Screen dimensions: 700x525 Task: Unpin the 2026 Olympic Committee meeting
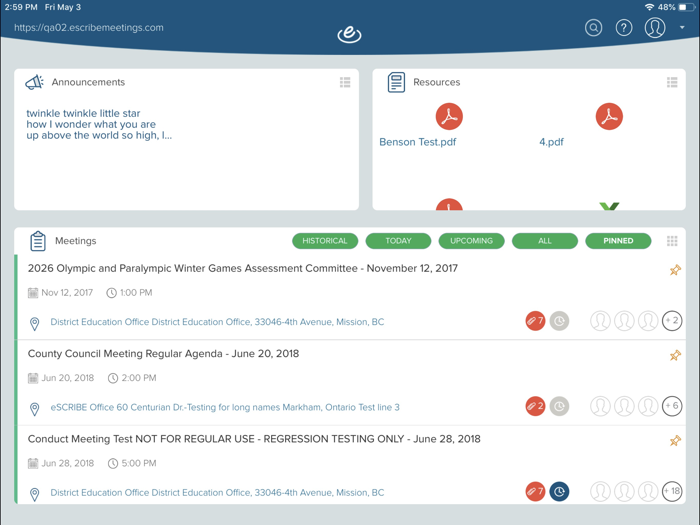coord(675,270)
